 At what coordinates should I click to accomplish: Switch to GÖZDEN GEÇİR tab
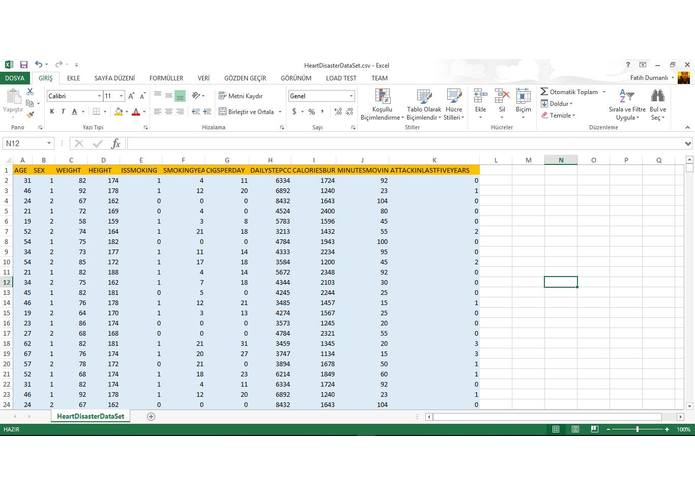(245, 78)
